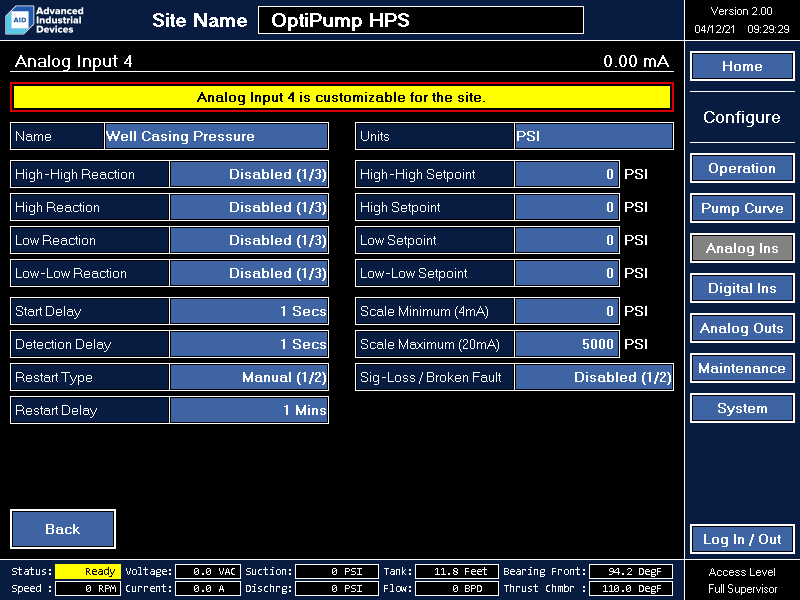Edit the Name field Well Casing Pressure
Screen dimensions: 800x600
point(216,136)
